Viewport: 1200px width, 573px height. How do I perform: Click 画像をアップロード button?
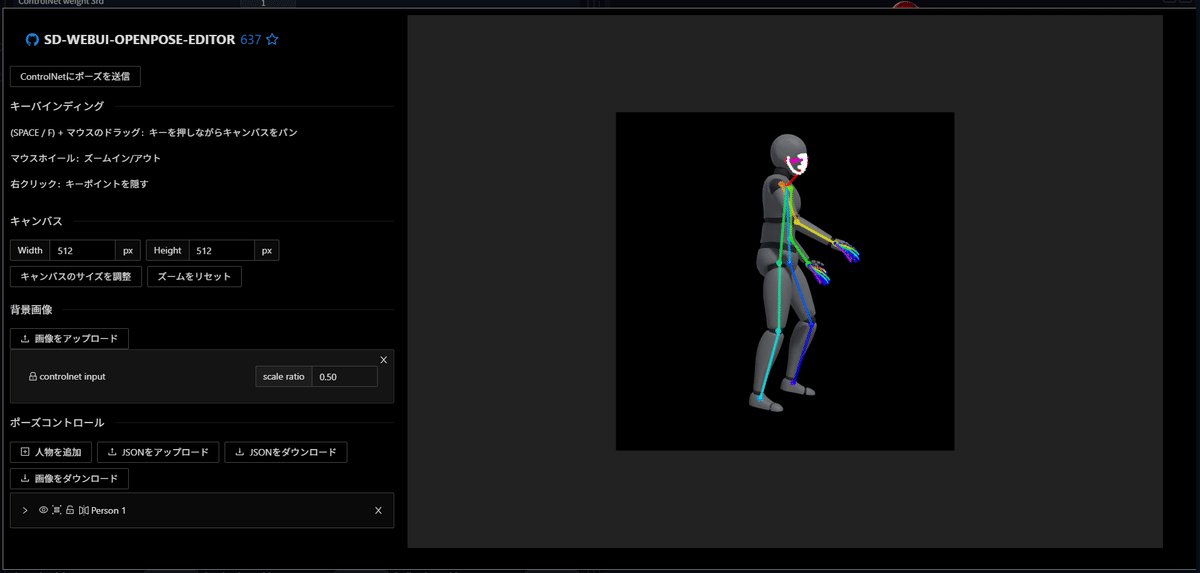69,339
